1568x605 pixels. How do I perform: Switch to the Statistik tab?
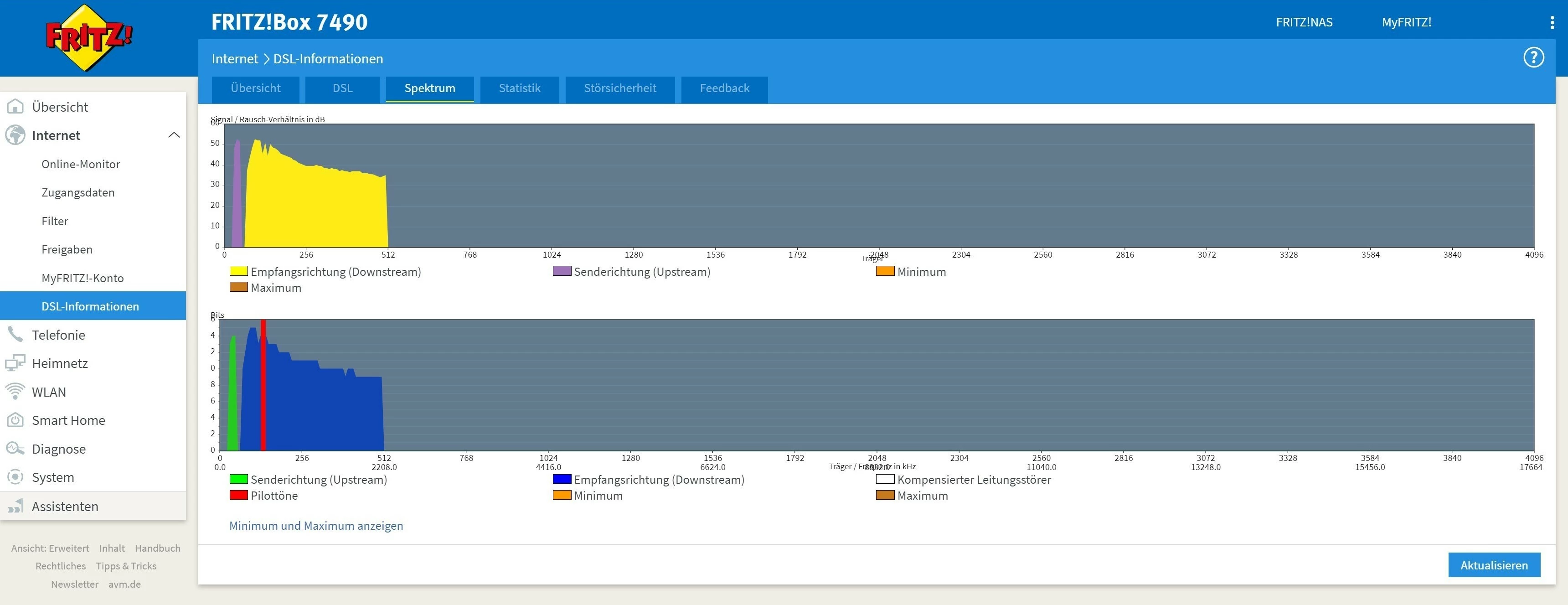coord(519,88)
